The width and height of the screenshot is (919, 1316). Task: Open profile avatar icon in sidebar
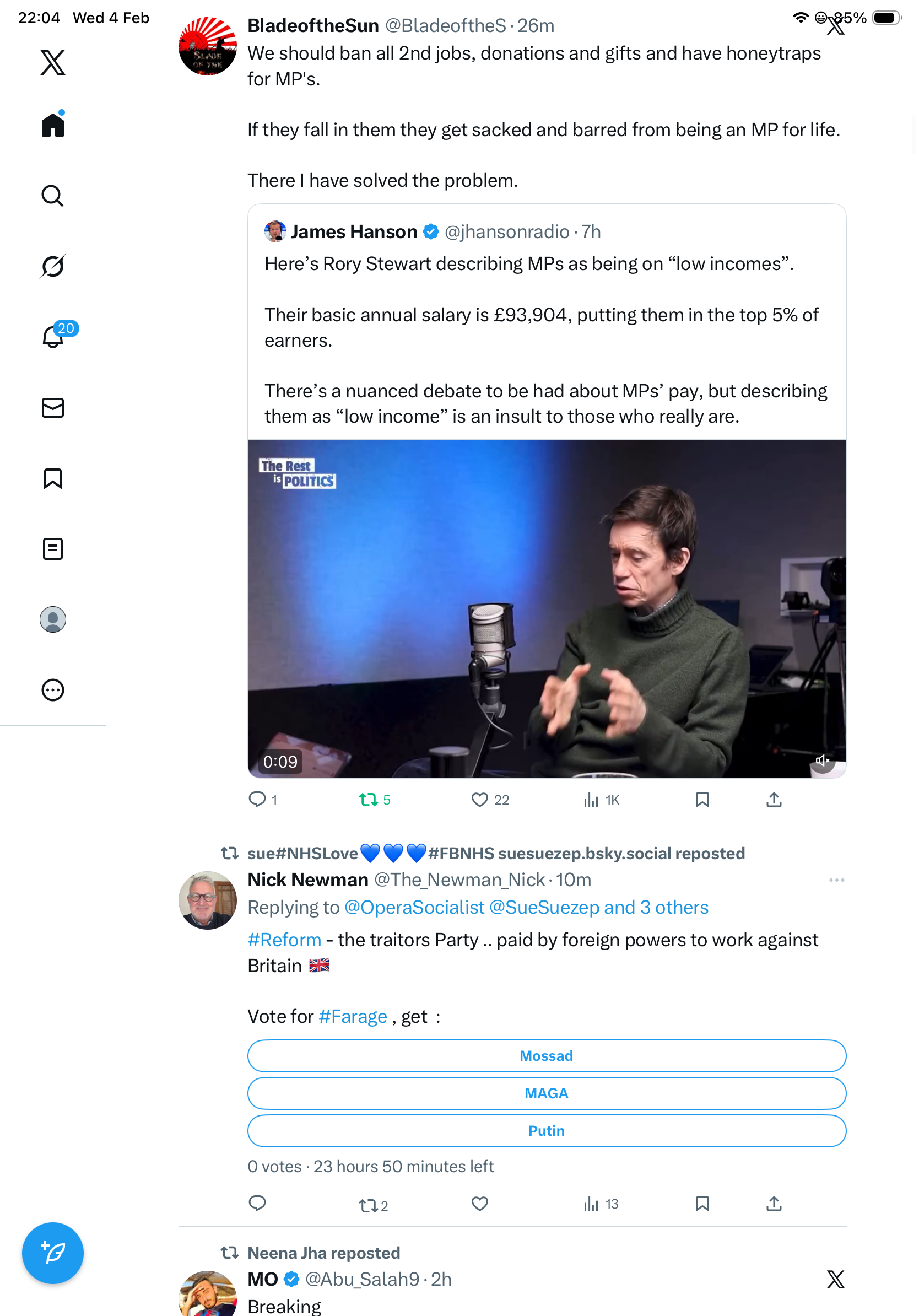tap(53, 619)
